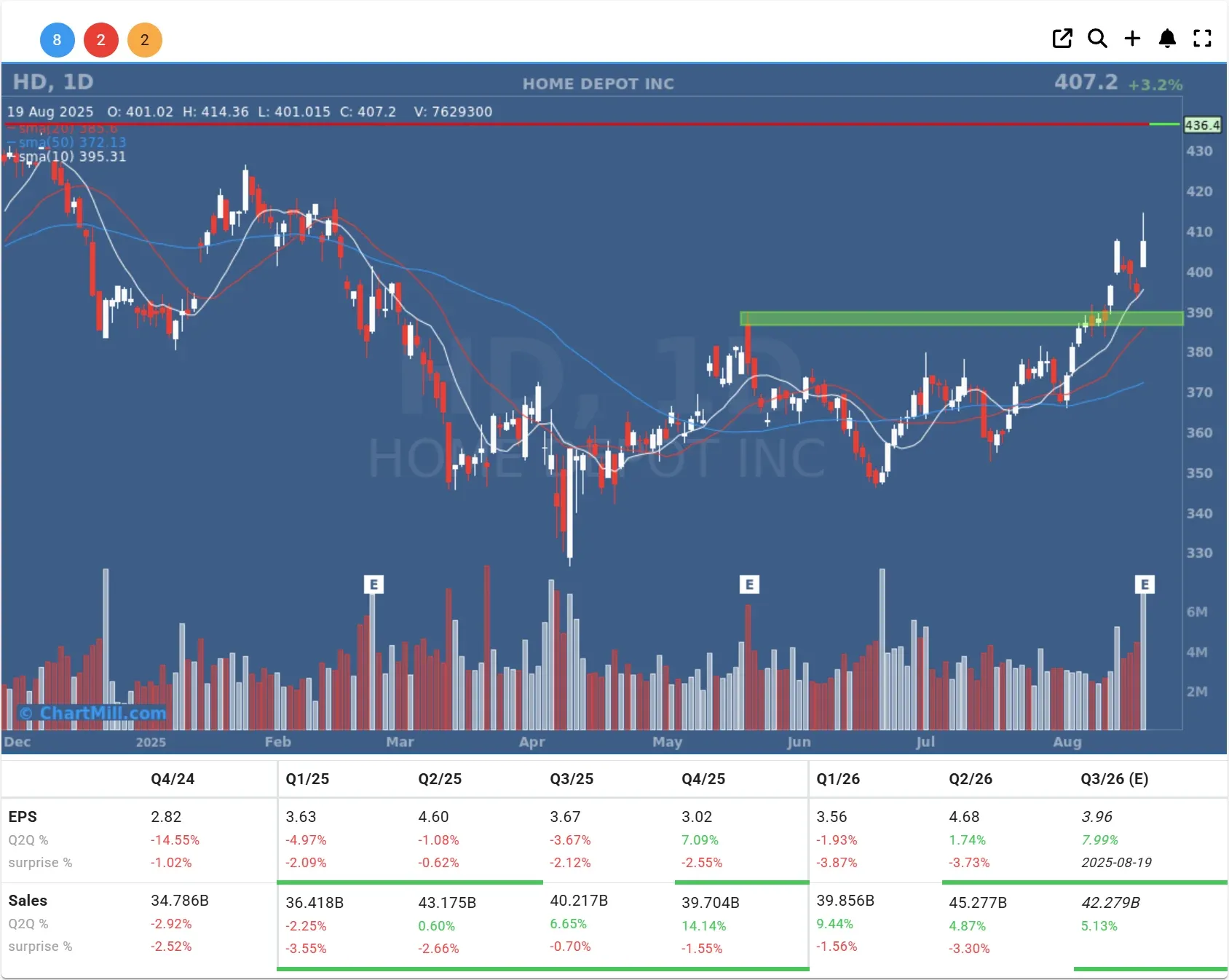
Task: Click the Q4/25 column header
Action: pyautogui.click(x=703, y=779)
